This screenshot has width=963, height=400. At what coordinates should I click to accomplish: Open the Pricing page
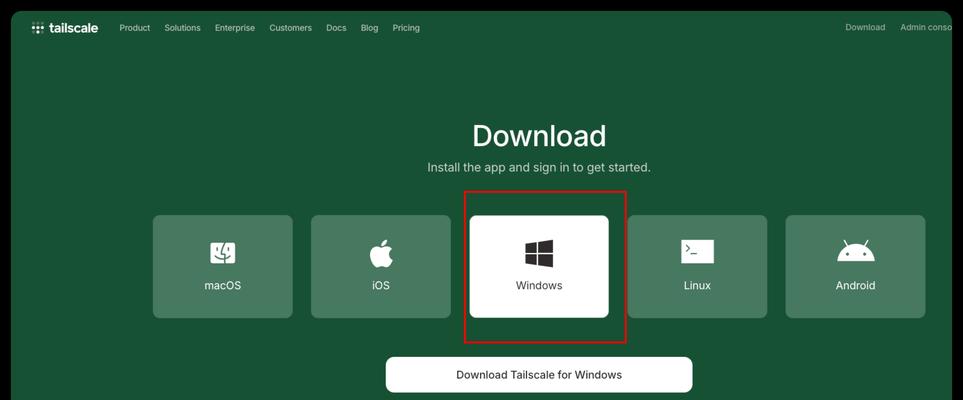(x=406, y=28)
